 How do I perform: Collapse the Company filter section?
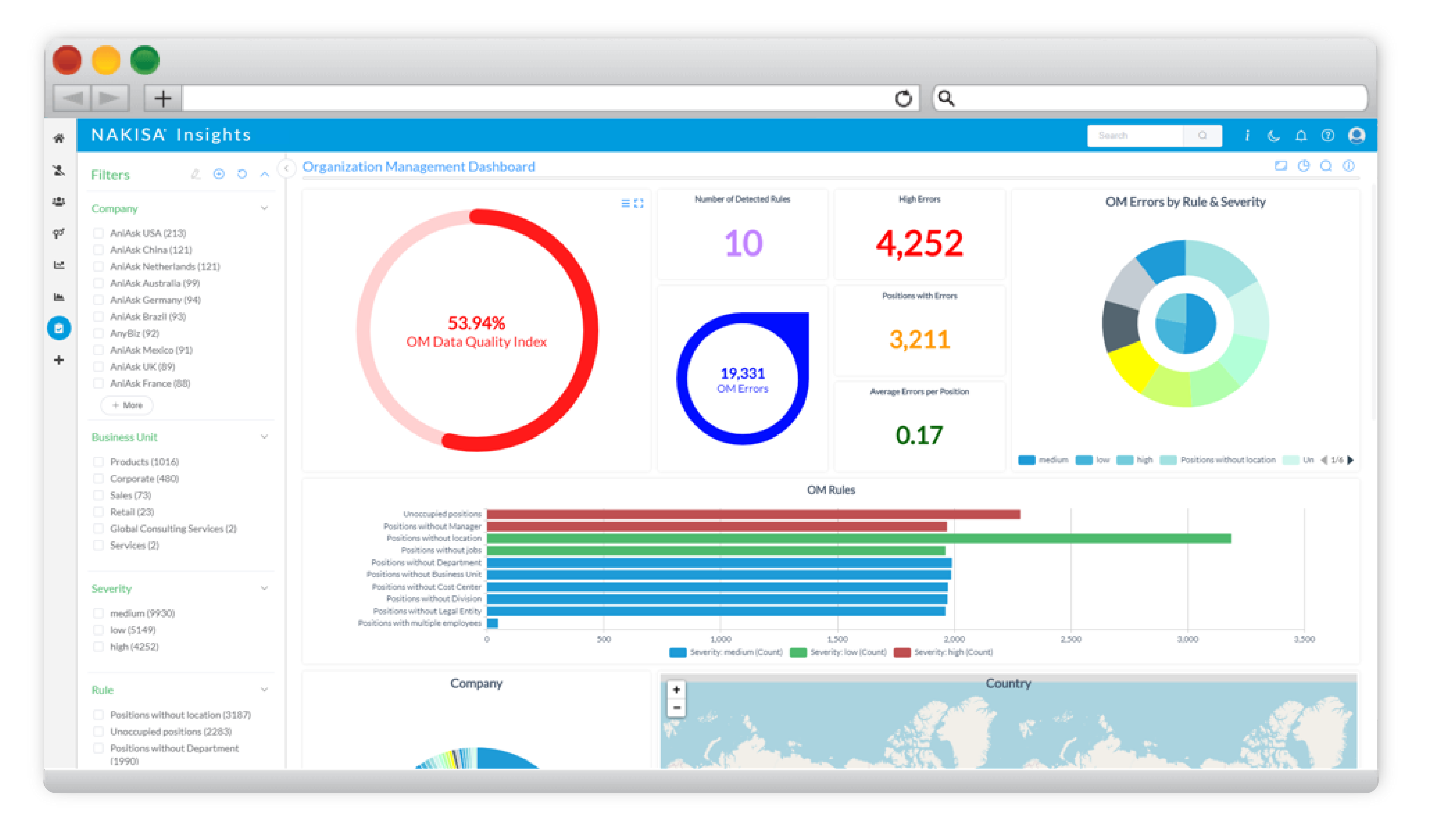[265, 209]
